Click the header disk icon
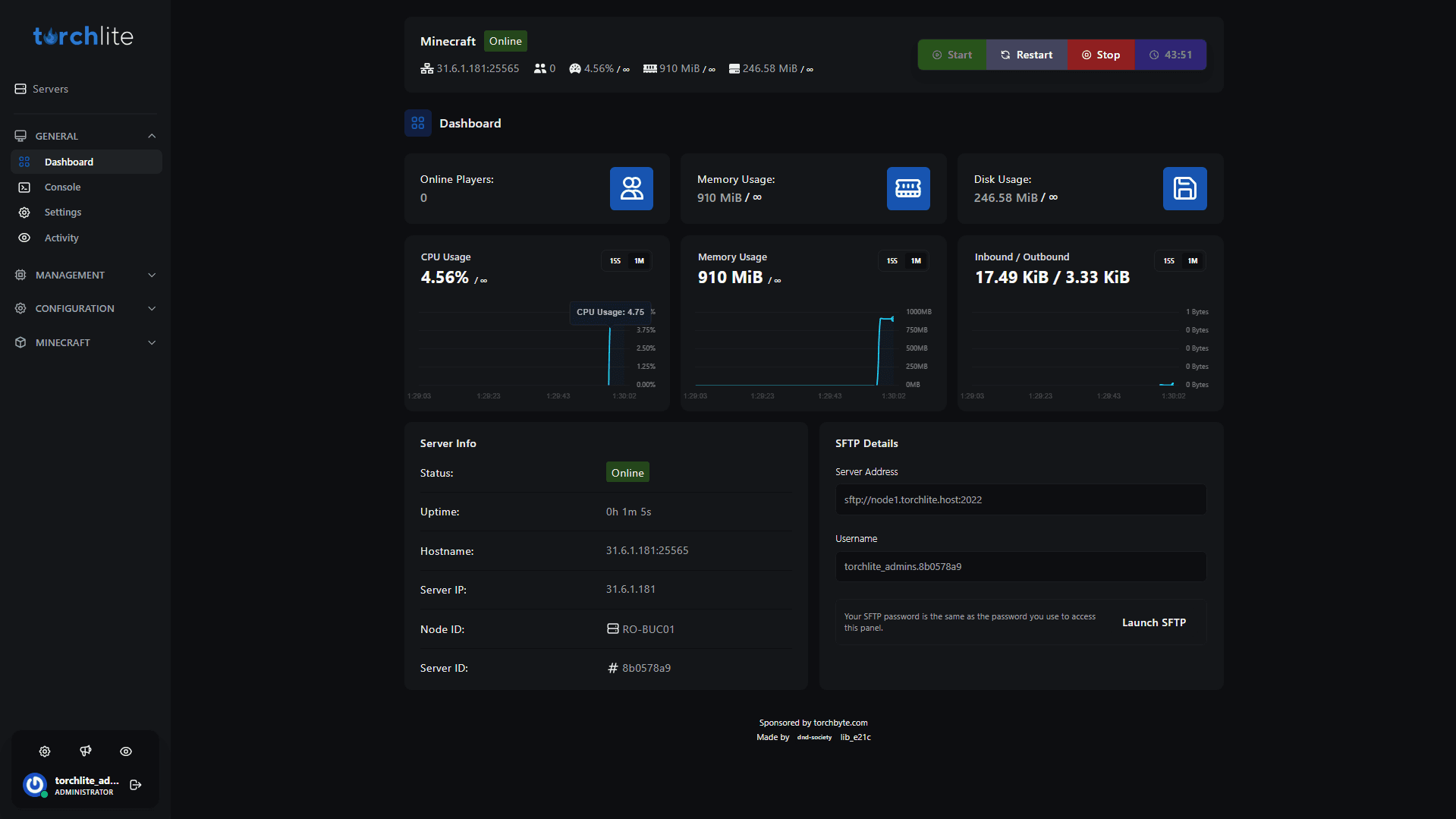This screenshot has width=1456, height=819. pyautogui.click(x=734, y=68)
